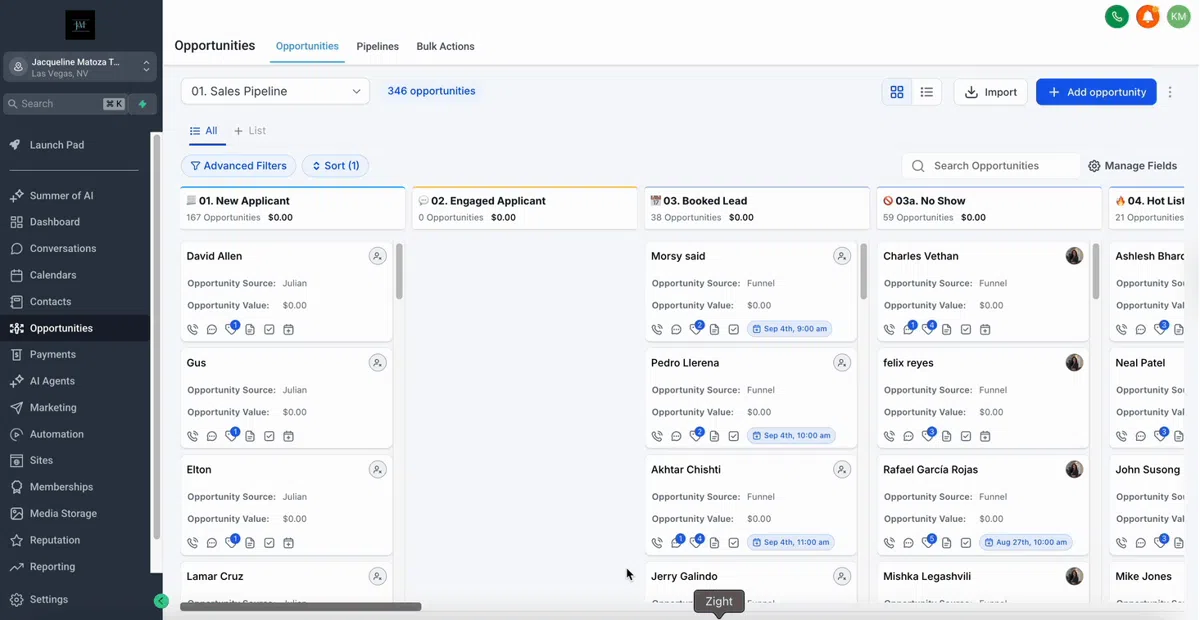Click appointment icon on Gus card
This screenshot has width=1200, height=620.
click(288, 436)
